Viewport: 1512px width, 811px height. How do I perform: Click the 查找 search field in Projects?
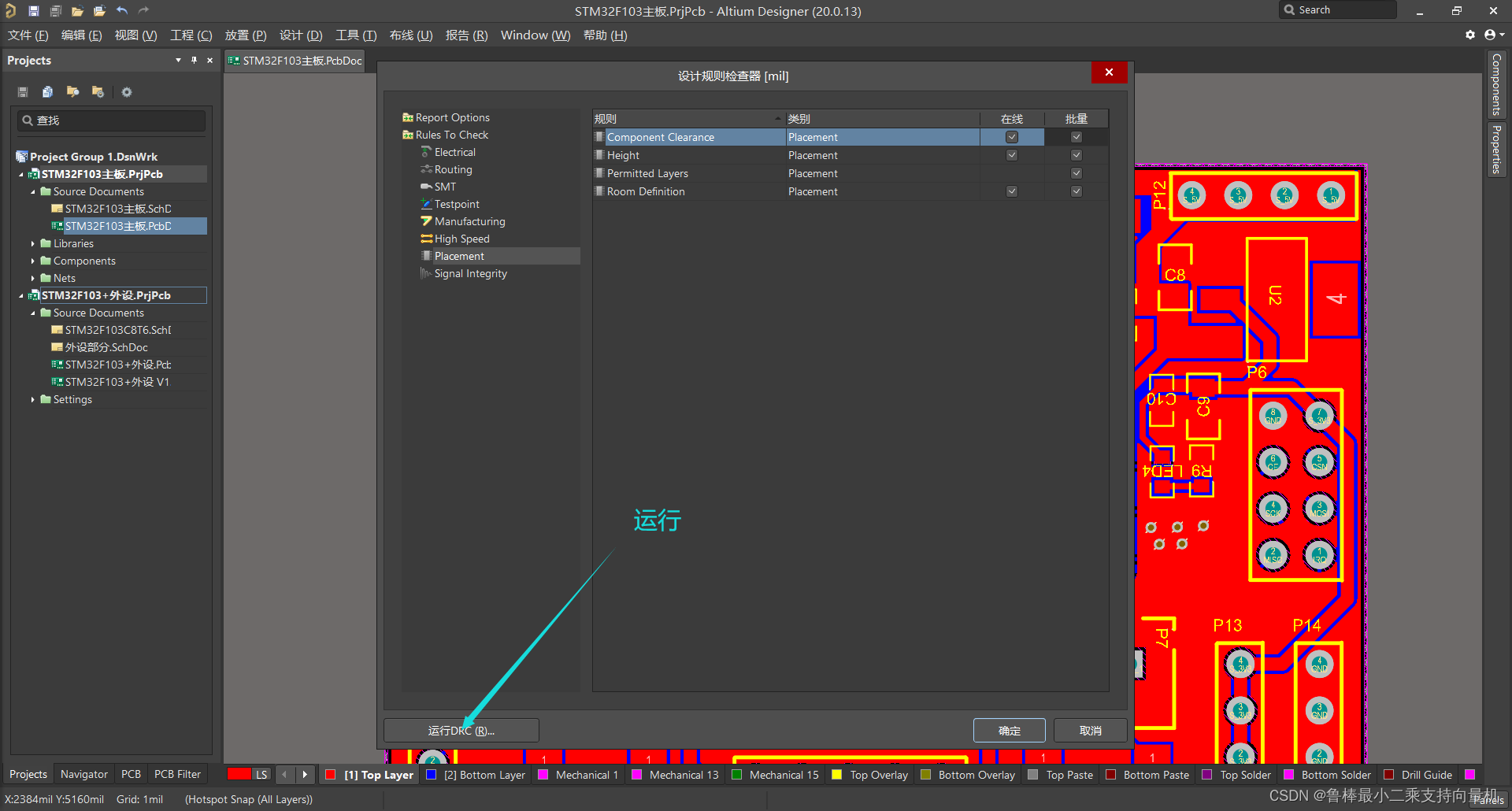pos(112,120)
